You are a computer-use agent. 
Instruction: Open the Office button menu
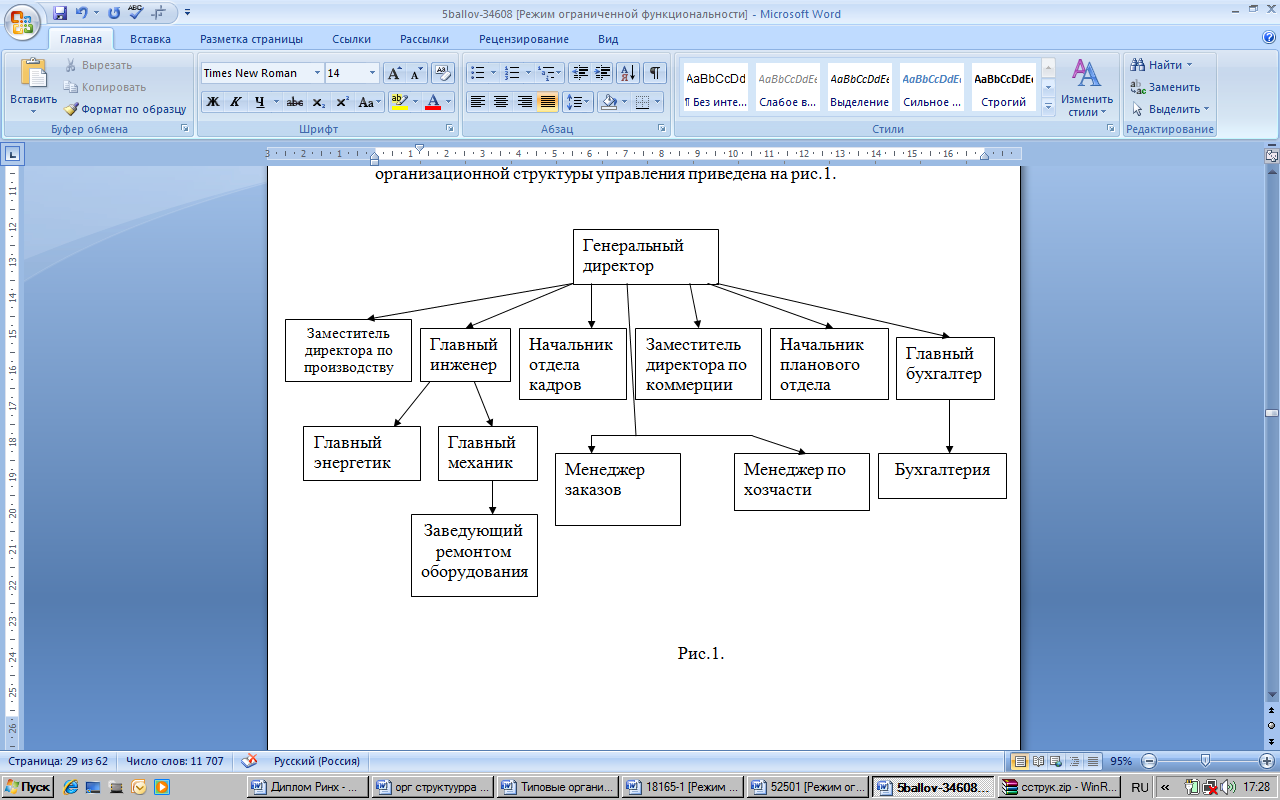(22, 20)
